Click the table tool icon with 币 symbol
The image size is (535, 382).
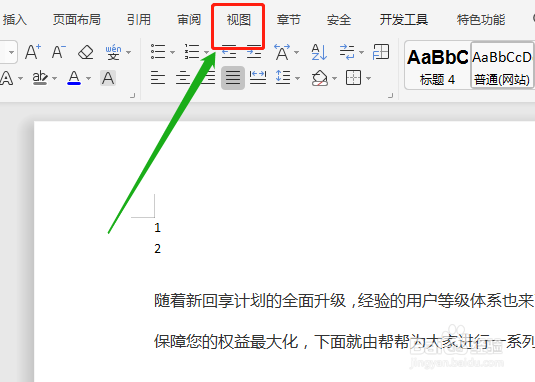[x=381, y=52]
